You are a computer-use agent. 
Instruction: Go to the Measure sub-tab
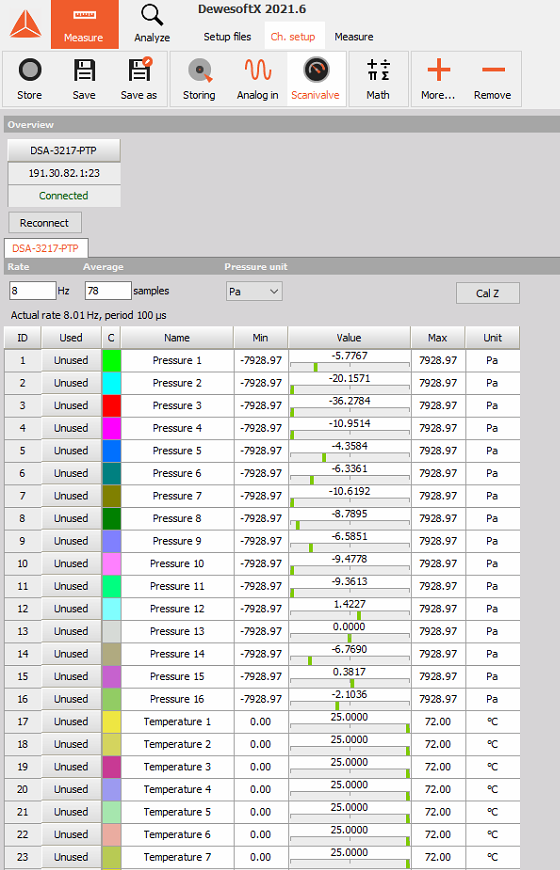354,37
